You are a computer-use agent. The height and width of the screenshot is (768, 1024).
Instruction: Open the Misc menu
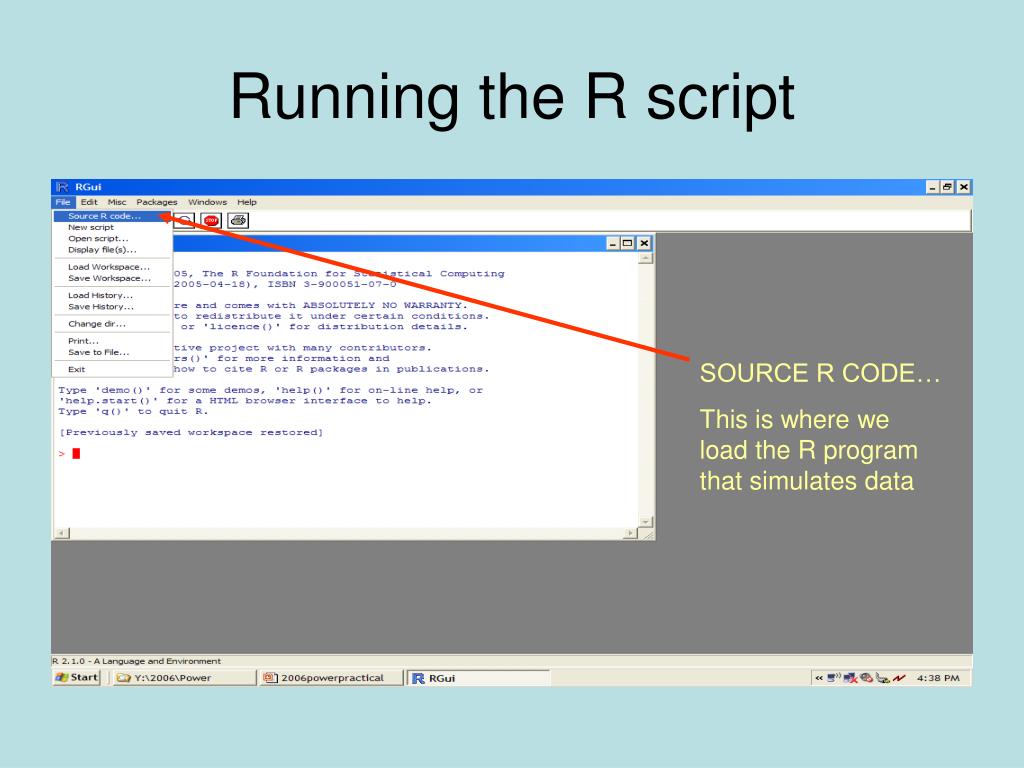pyautogui.click(x=117, y=202)
